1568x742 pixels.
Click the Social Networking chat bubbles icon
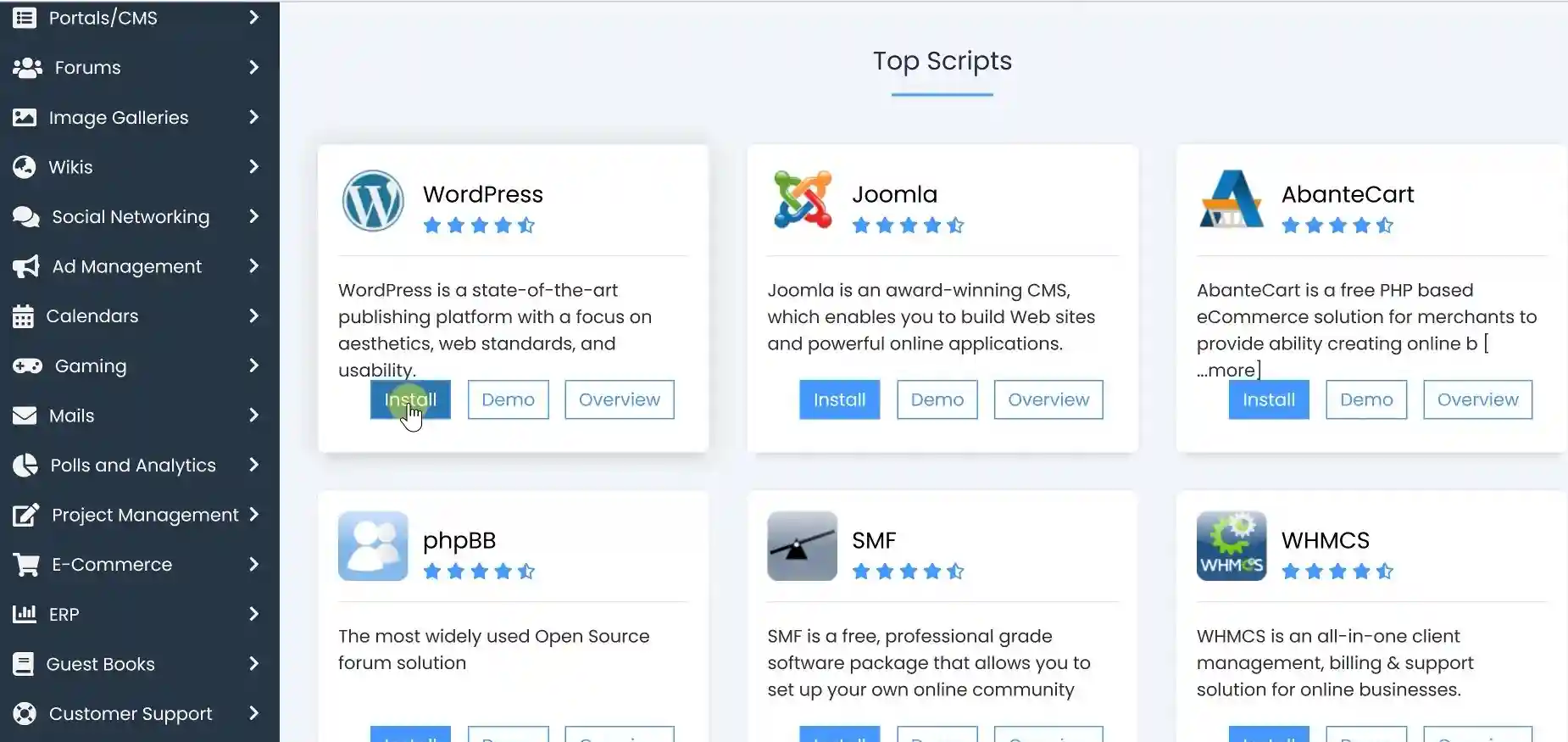pyautogui.click(x=26, y=217)
